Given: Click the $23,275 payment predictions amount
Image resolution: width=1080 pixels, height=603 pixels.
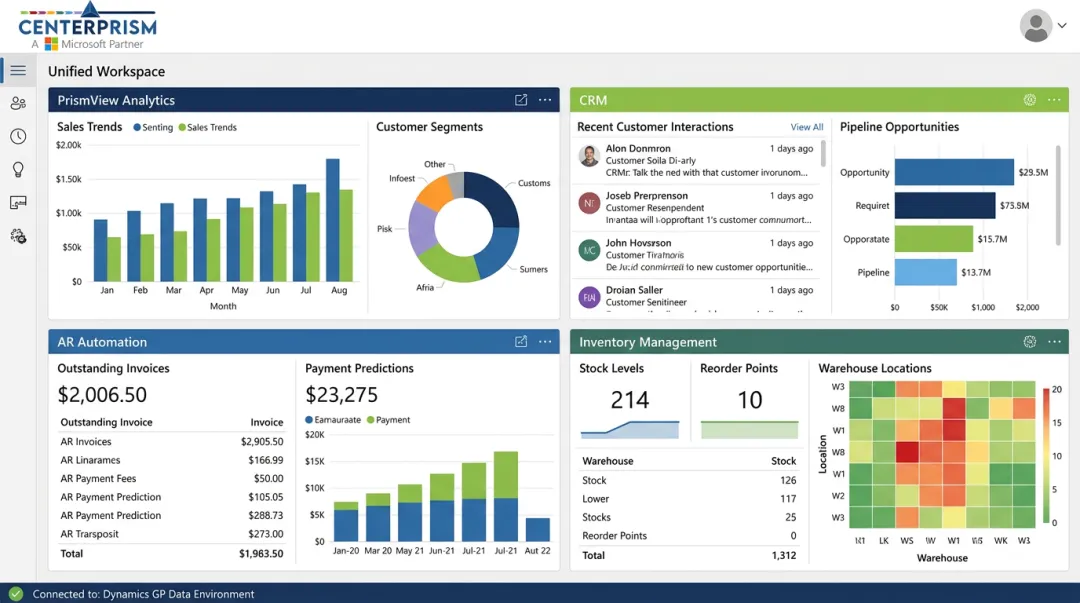Looking at the screenshot, I should 342,394.
